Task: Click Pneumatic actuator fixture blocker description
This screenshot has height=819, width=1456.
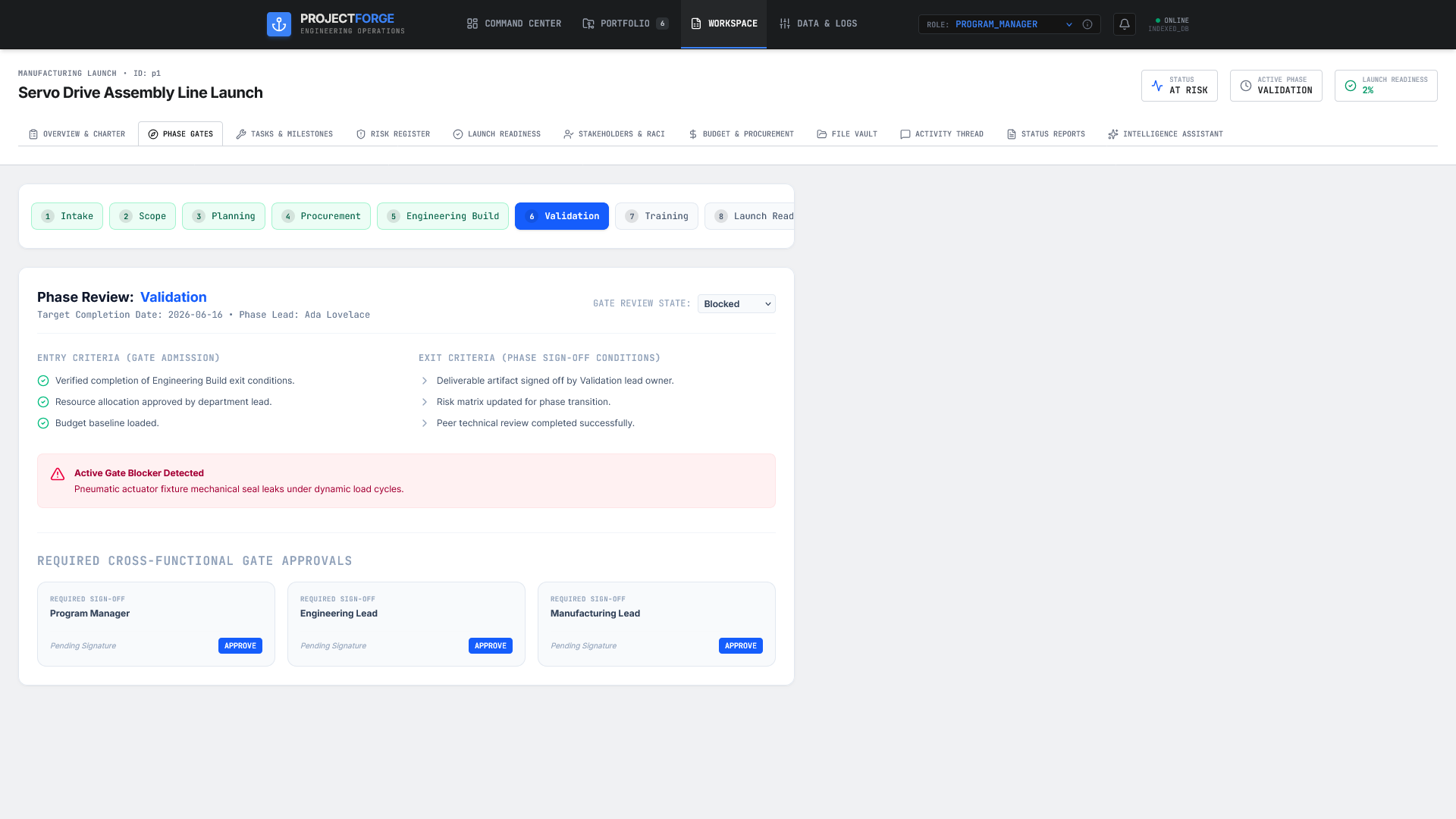Action: click(239, 489)
